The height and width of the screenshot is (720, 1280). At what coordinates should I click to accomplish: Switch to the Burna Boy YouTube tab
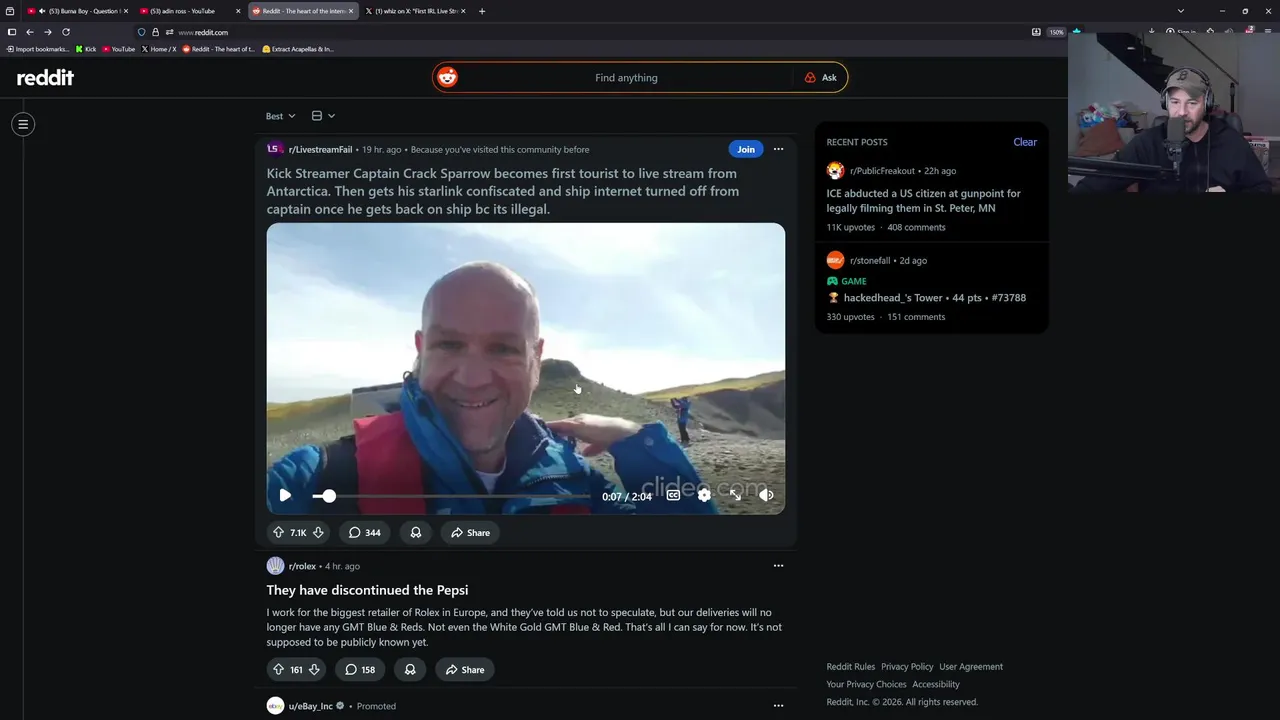tap(78, 11)
